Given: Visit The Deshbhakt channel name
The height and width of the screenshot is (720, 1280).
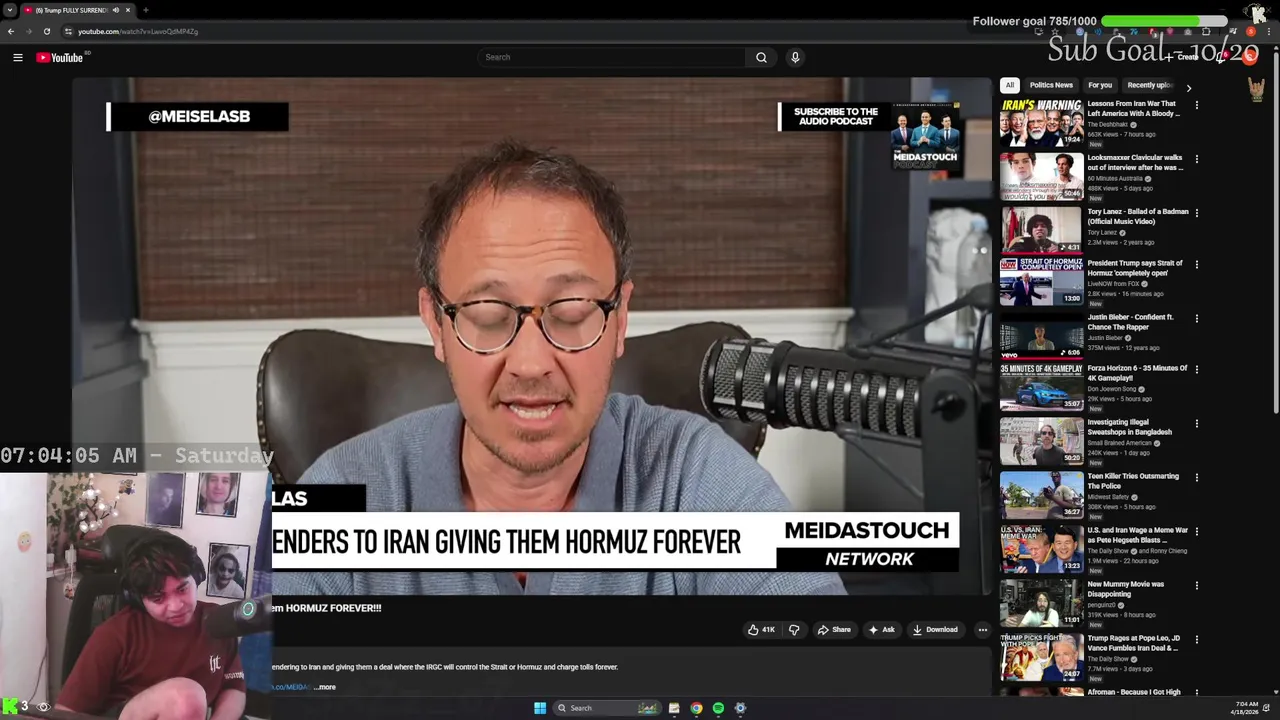Looking at the screenshot, I should tap(1108, 124).
